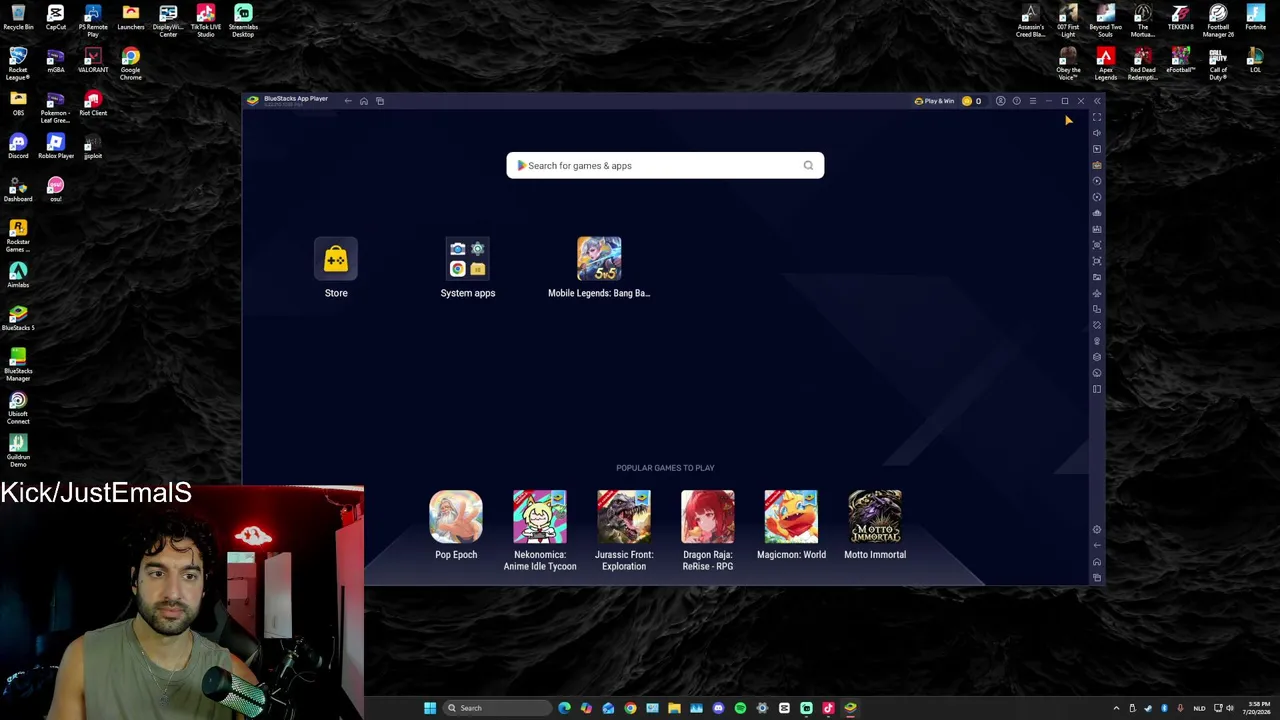Click the search magnifier icon in BlueStacks
1280x720 pixels.
pos(808,166)
